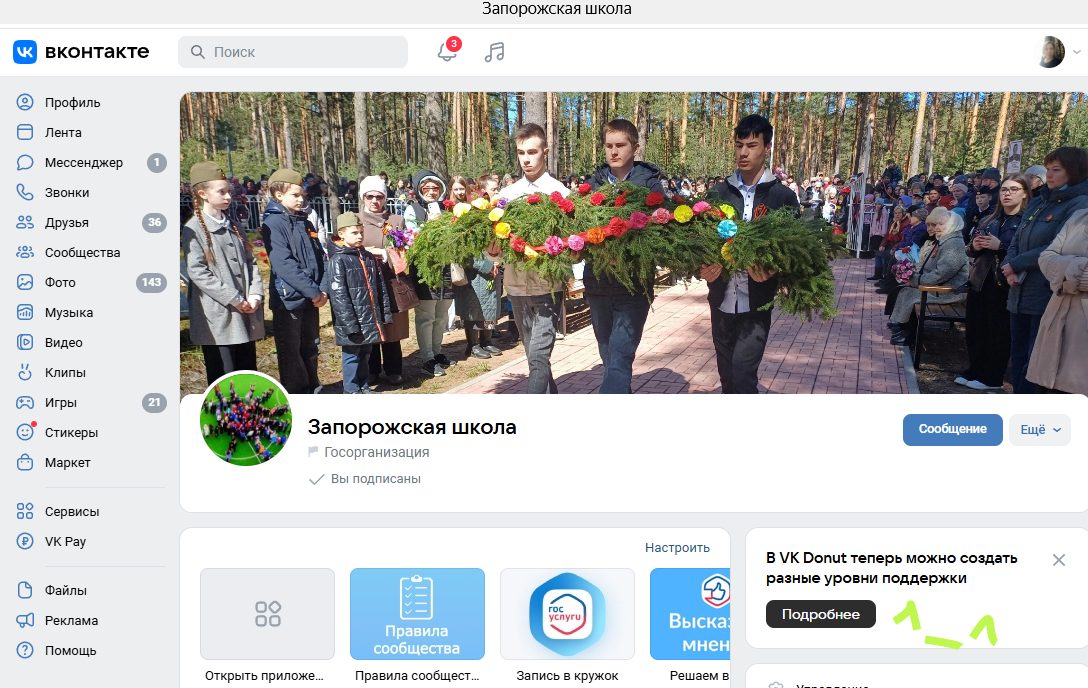Image resolution: width=1088 pixels, height=688 pixels.
Task: Click the Photo picture icon
Action: 25,282
